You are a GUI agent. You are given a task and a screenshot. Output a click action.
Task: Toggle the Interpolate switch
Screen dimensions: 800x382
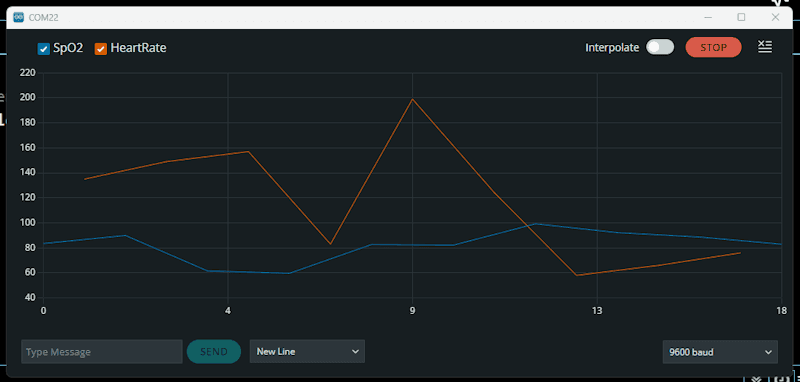(x=660, y=47)
